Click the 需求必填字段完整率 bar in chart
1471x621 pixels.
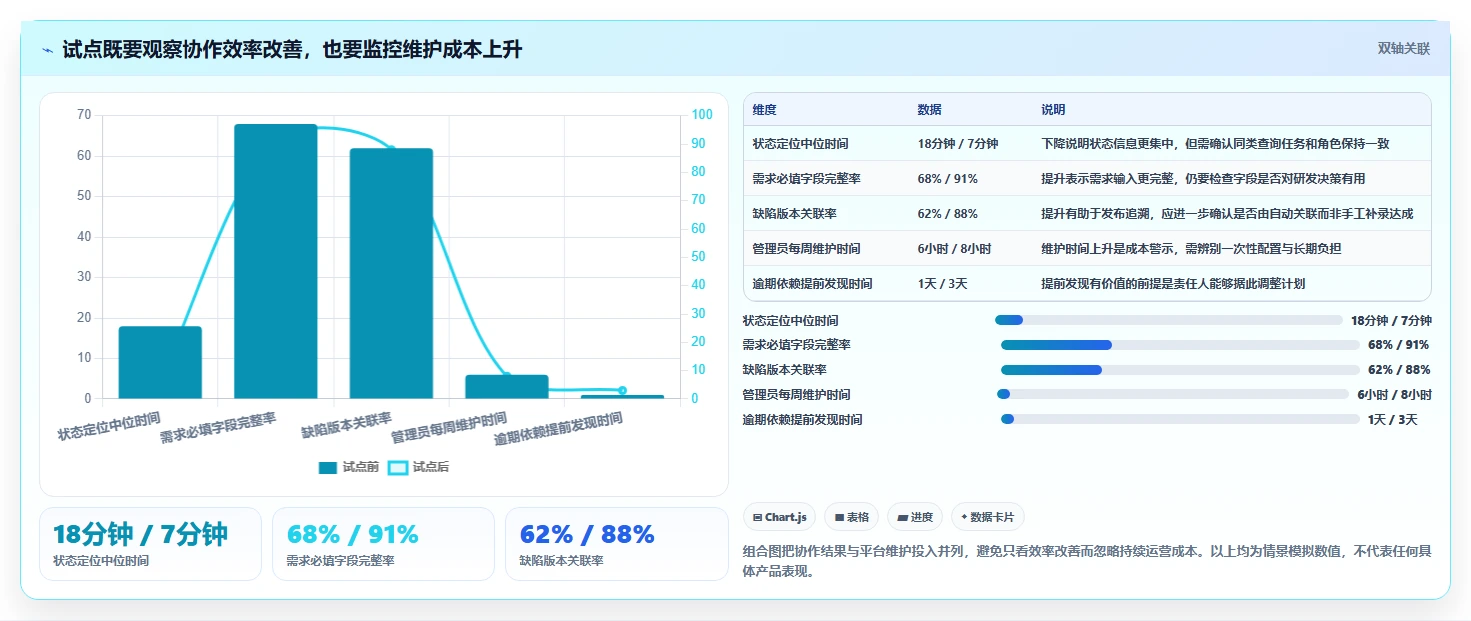tap(276, 261)
